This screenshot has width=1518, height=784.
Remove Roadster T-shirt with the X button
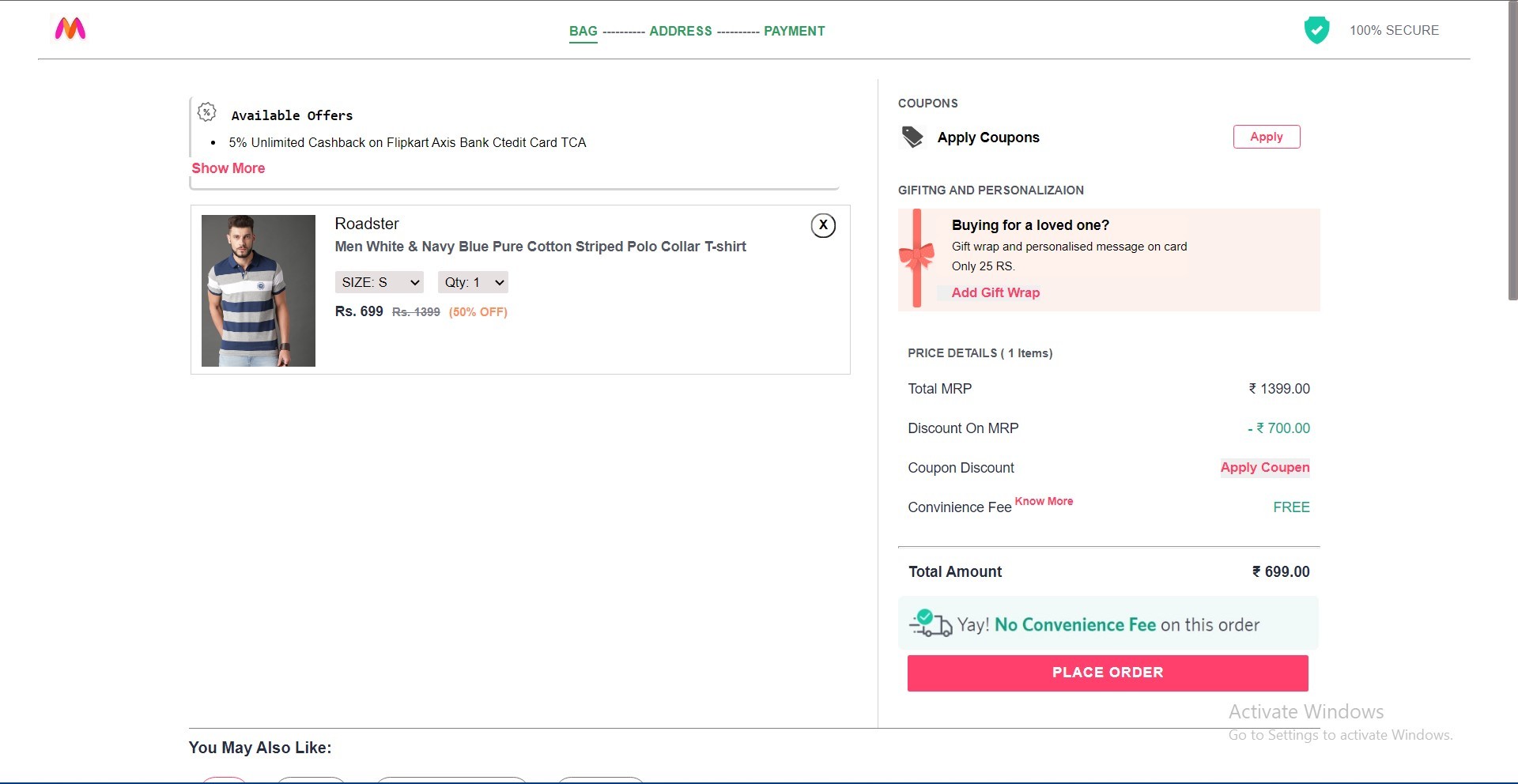(x=823, y=225)
